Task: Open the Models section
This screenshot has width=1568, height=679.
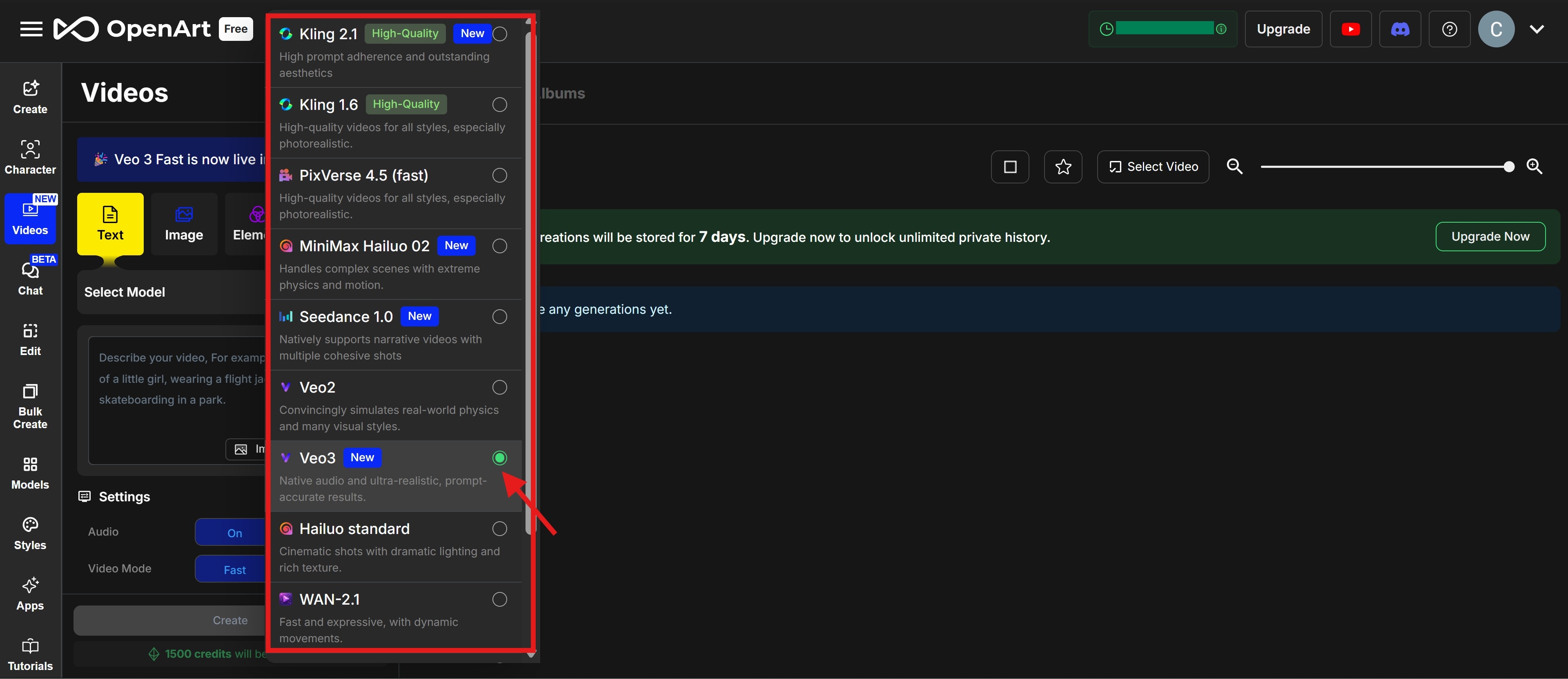Action: tap(31, 473)
